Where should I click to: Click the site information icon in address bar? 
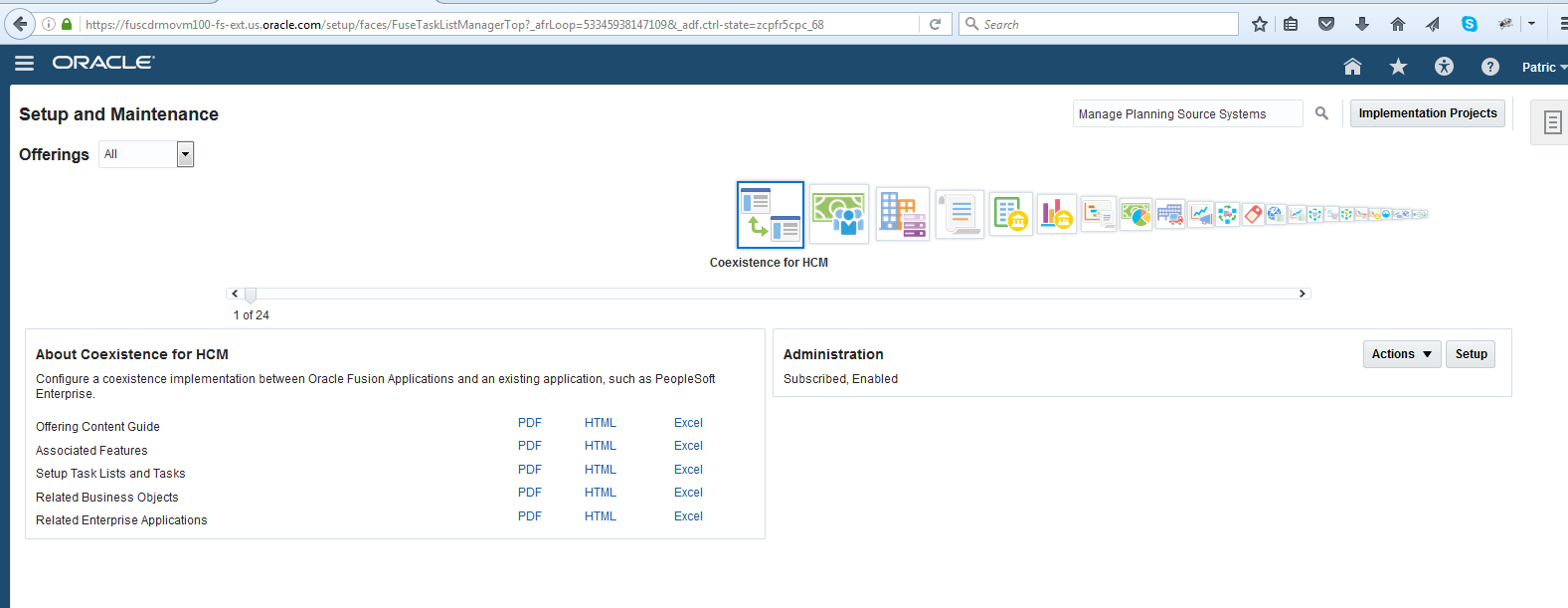pyautogui.click(x=48, y=24)
